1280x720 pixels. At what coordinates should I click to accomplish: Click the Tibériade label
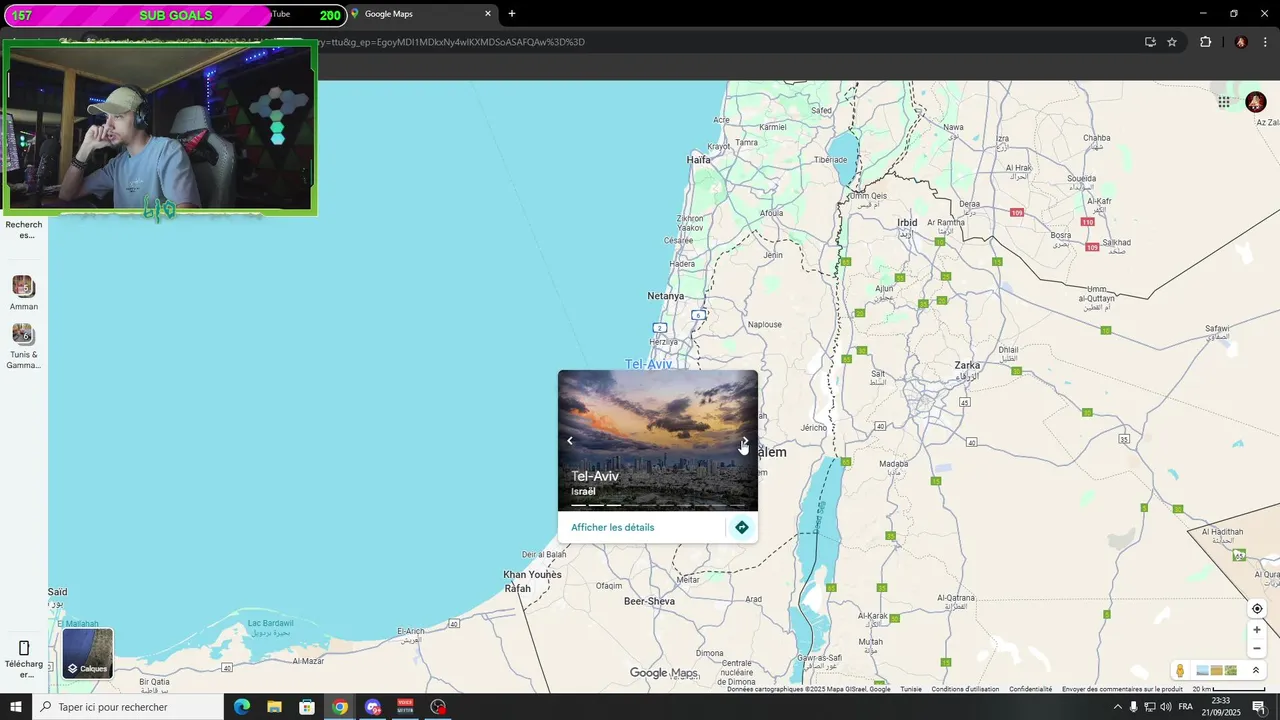[x=830, y=160]
